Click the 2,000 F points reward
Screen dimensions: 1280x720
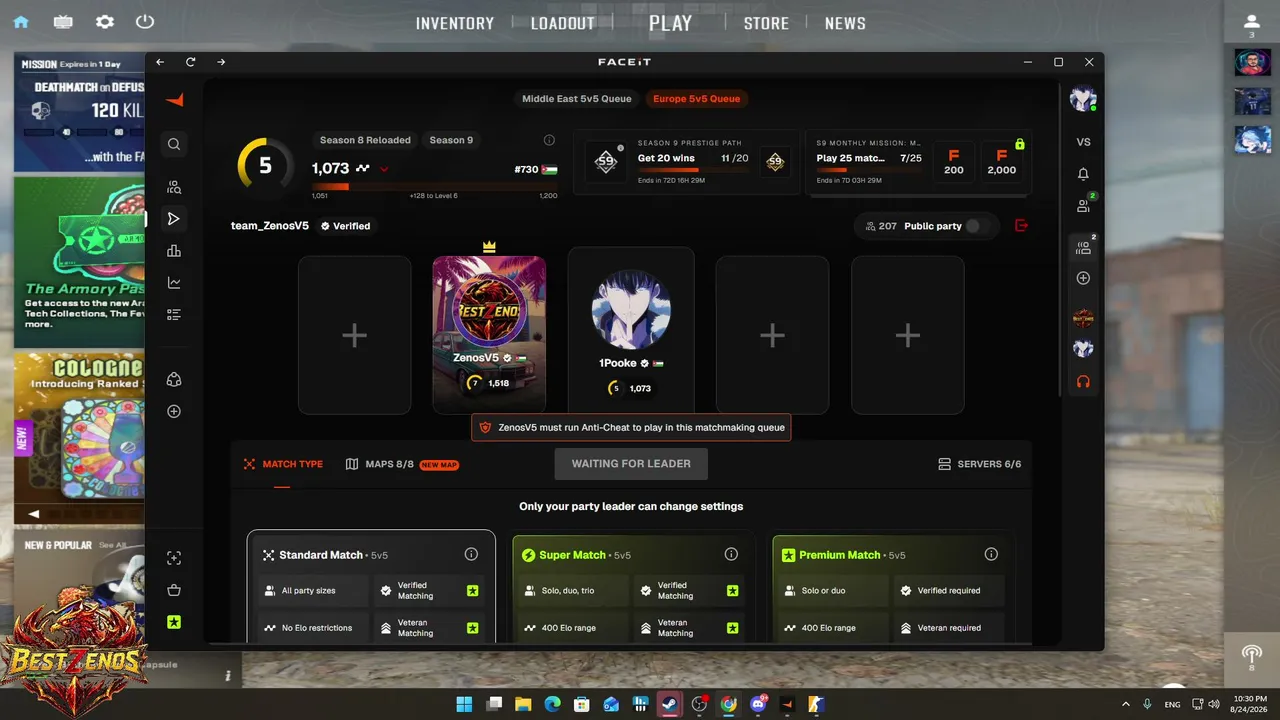pyautogui.click(x=1001, y=162)
